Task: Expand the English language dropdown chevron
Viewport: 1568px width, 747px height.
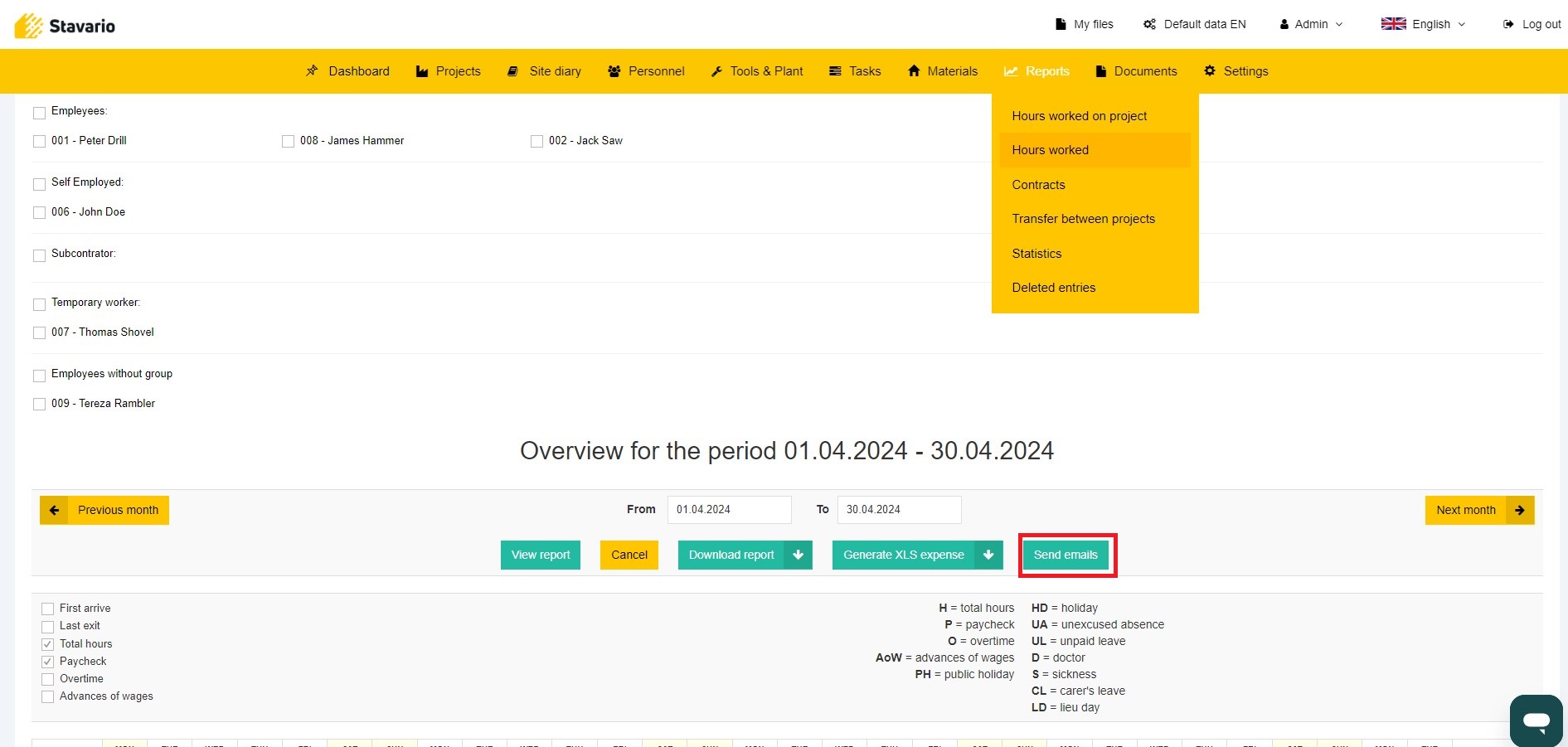Action: pyautogui.click(x=1462, y=24)
